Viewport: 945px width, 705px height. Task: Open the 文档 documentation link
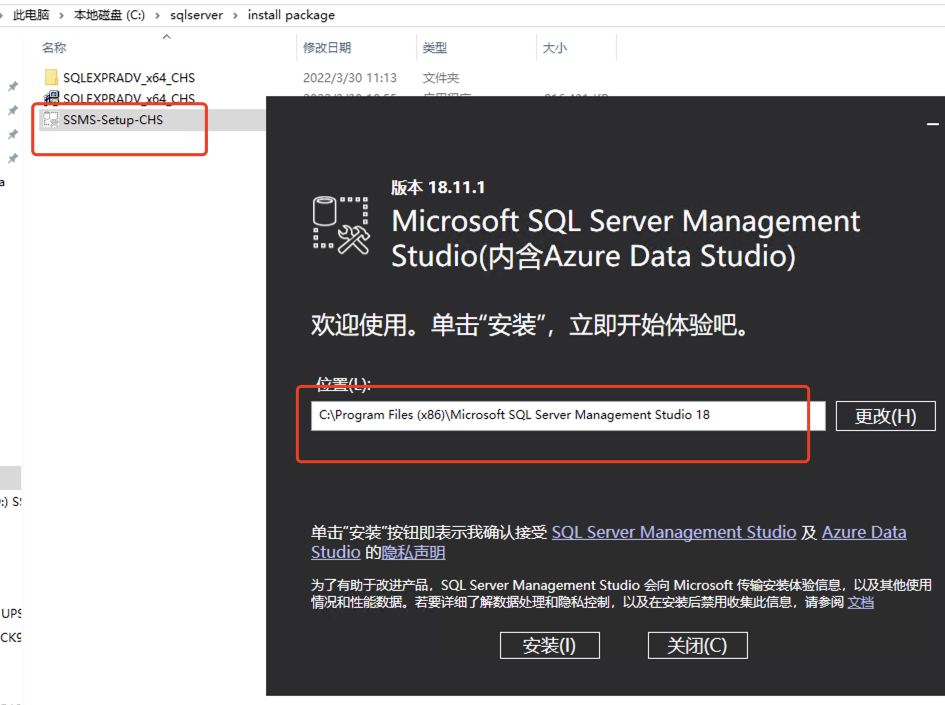860,602
